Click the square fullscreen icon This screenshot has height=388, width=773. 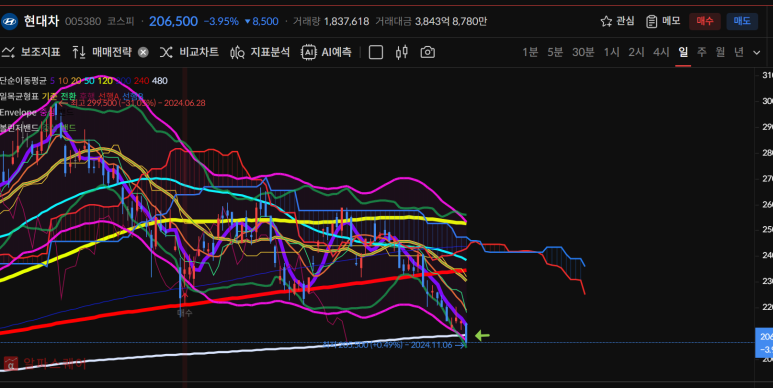376,52
